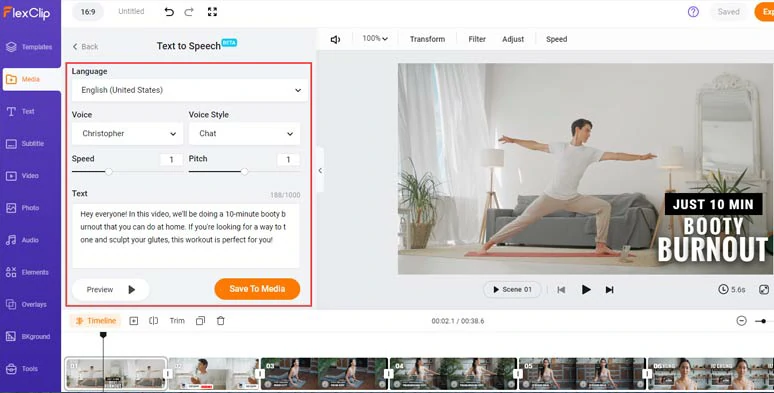Click the redo arrow icon
Viewport: 774px width, 393px height.
point(189,12)
